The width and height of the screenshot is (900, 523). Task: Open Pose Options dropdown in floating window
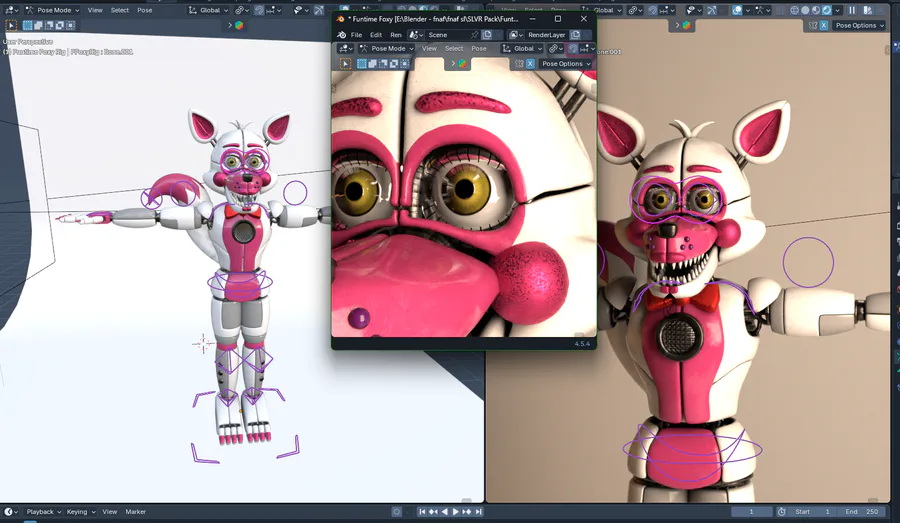[x=565, y=64]
